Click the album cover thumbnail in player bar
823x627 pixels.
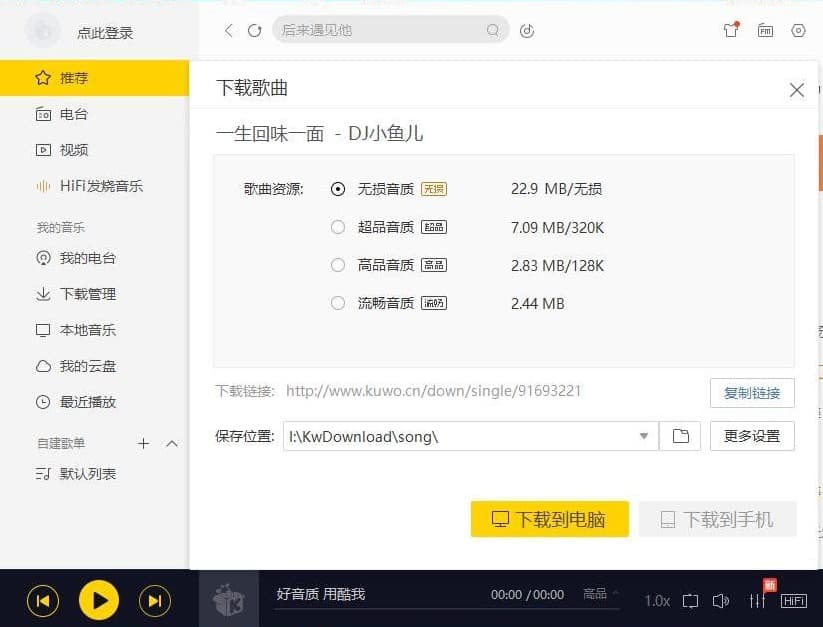[229, 599]
